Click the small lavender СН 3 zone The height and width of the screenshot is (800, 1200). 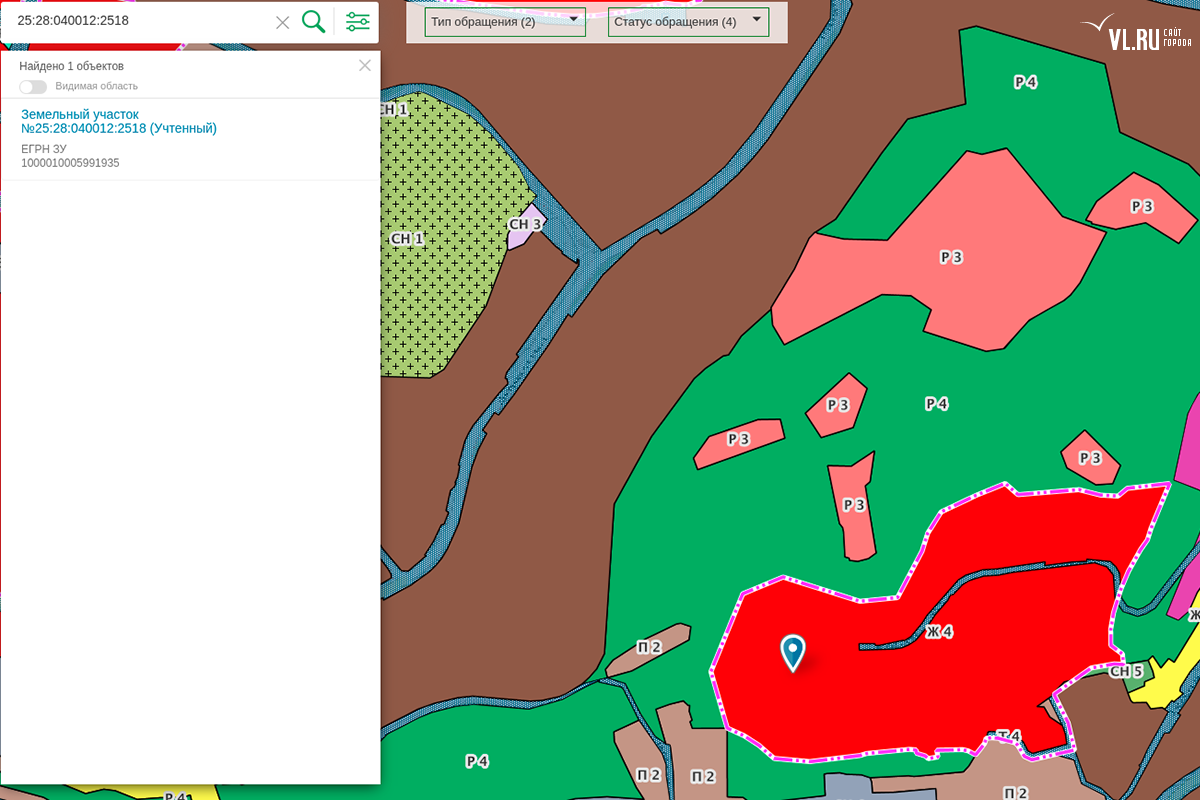(522, 228)
